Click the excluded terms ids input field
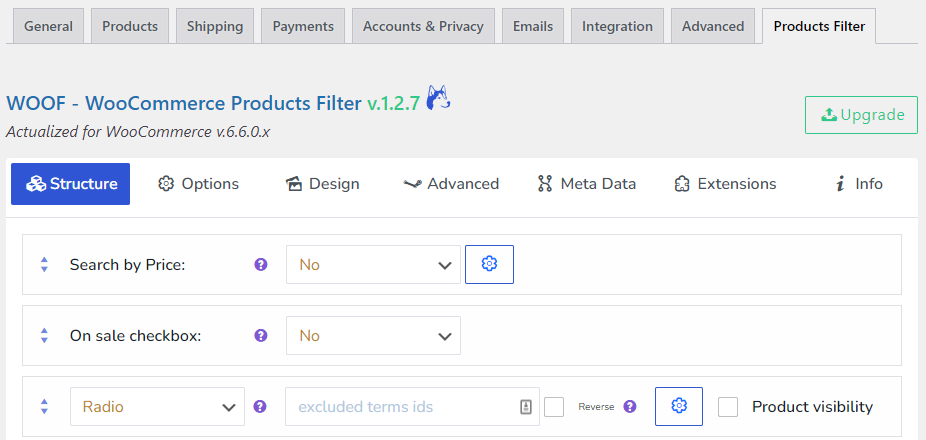This screenshot has height=440, width=926. click(x=412, y=406)
